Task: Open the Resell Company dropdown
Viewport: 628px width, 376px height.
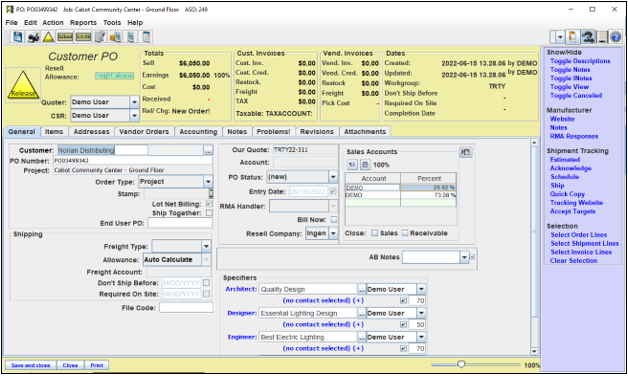Action: pos(333,233)
